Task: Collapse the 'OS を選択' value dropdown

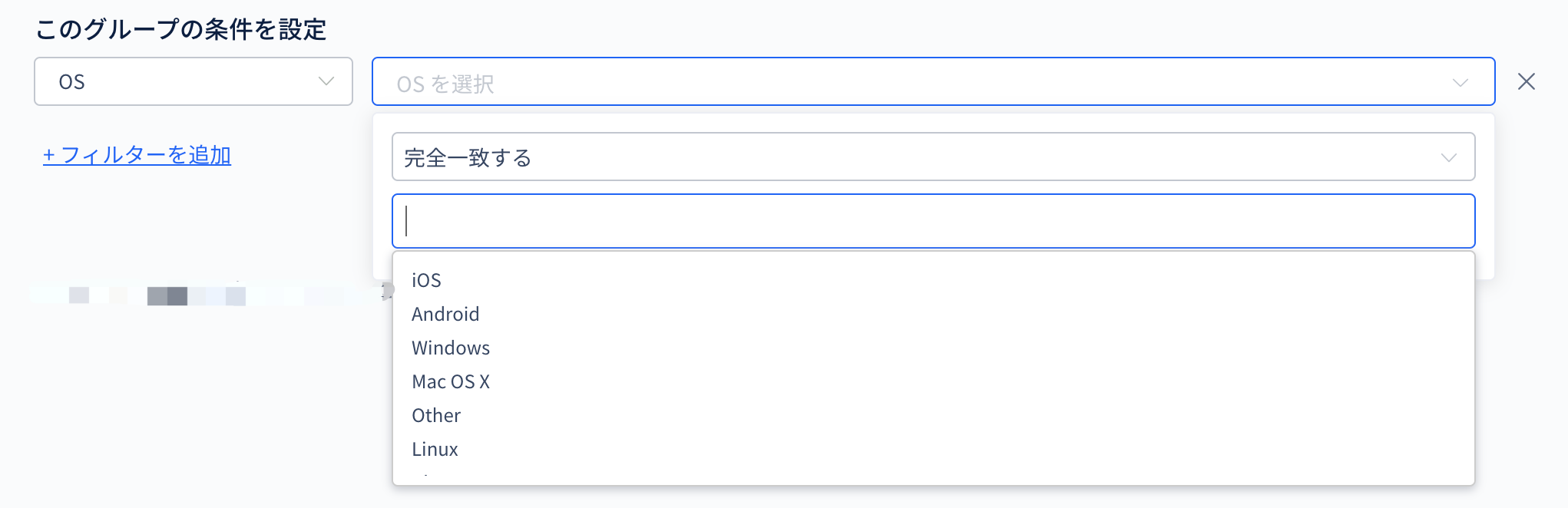Action: point(932,81)
